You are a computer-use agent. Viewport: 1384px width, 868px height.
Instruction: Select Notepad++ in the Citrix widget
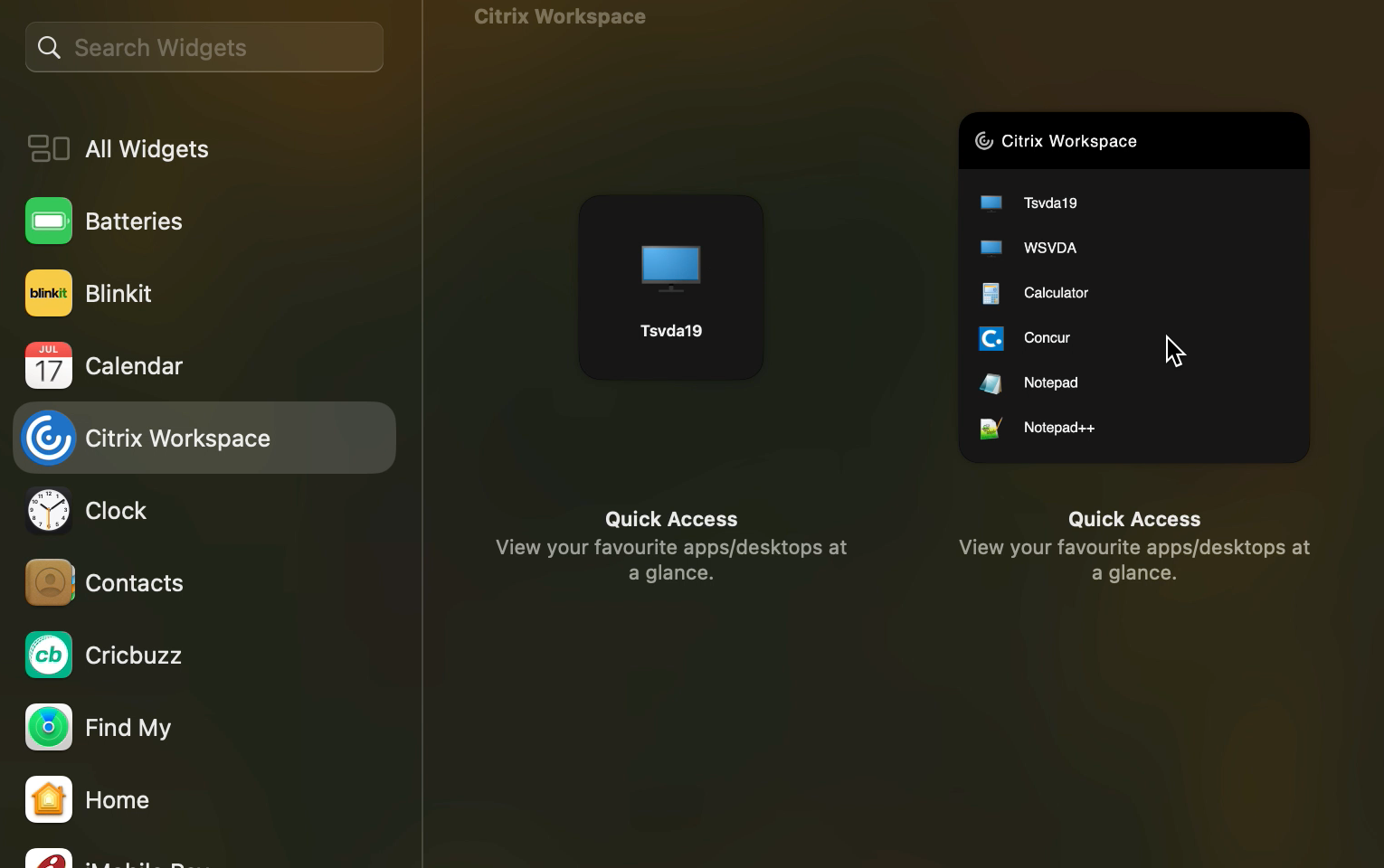pos(1058,428)
